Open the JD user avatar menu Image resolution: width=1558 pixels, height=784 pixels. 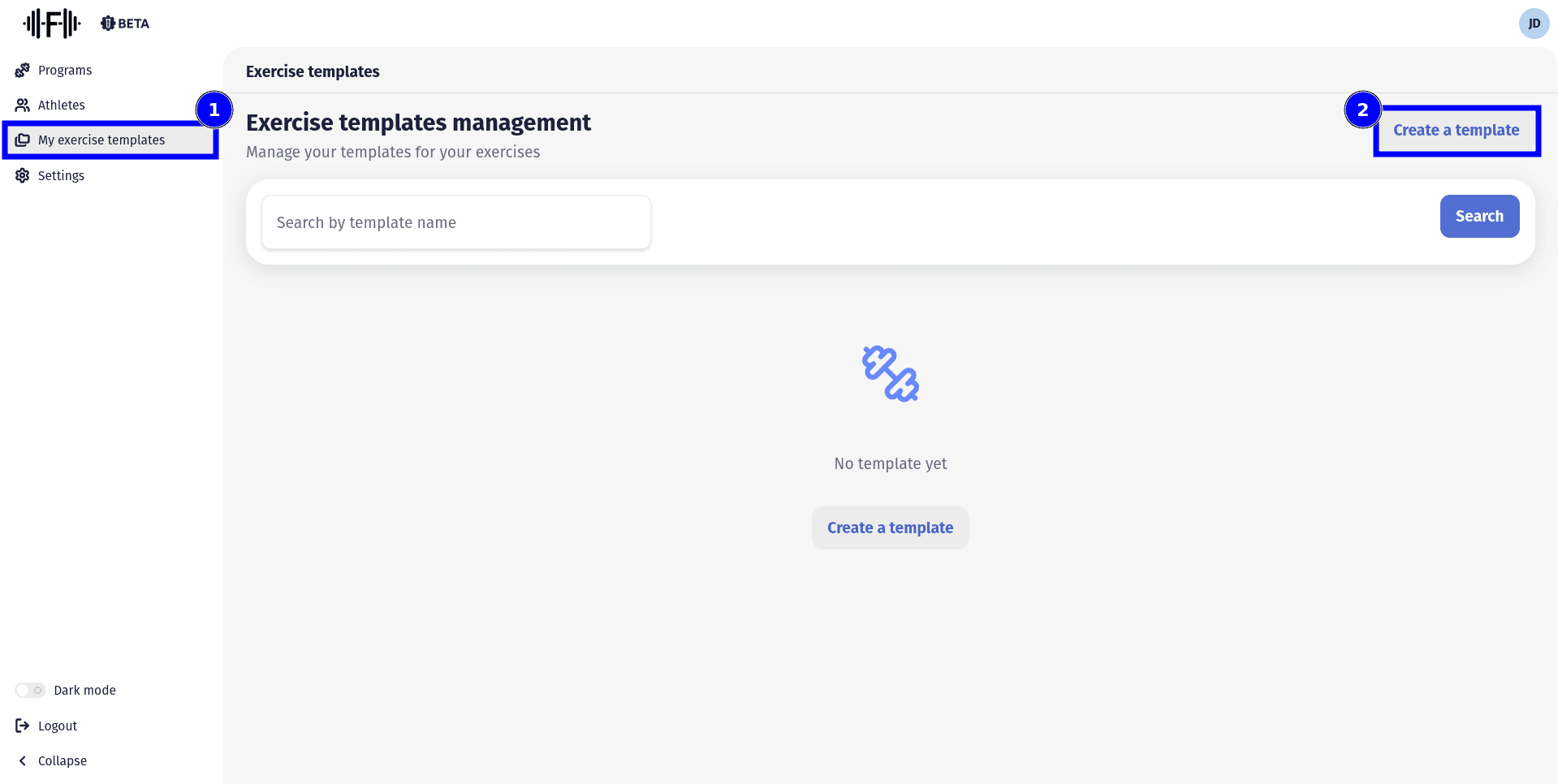pyautogui.click(x=1534, y=24)
